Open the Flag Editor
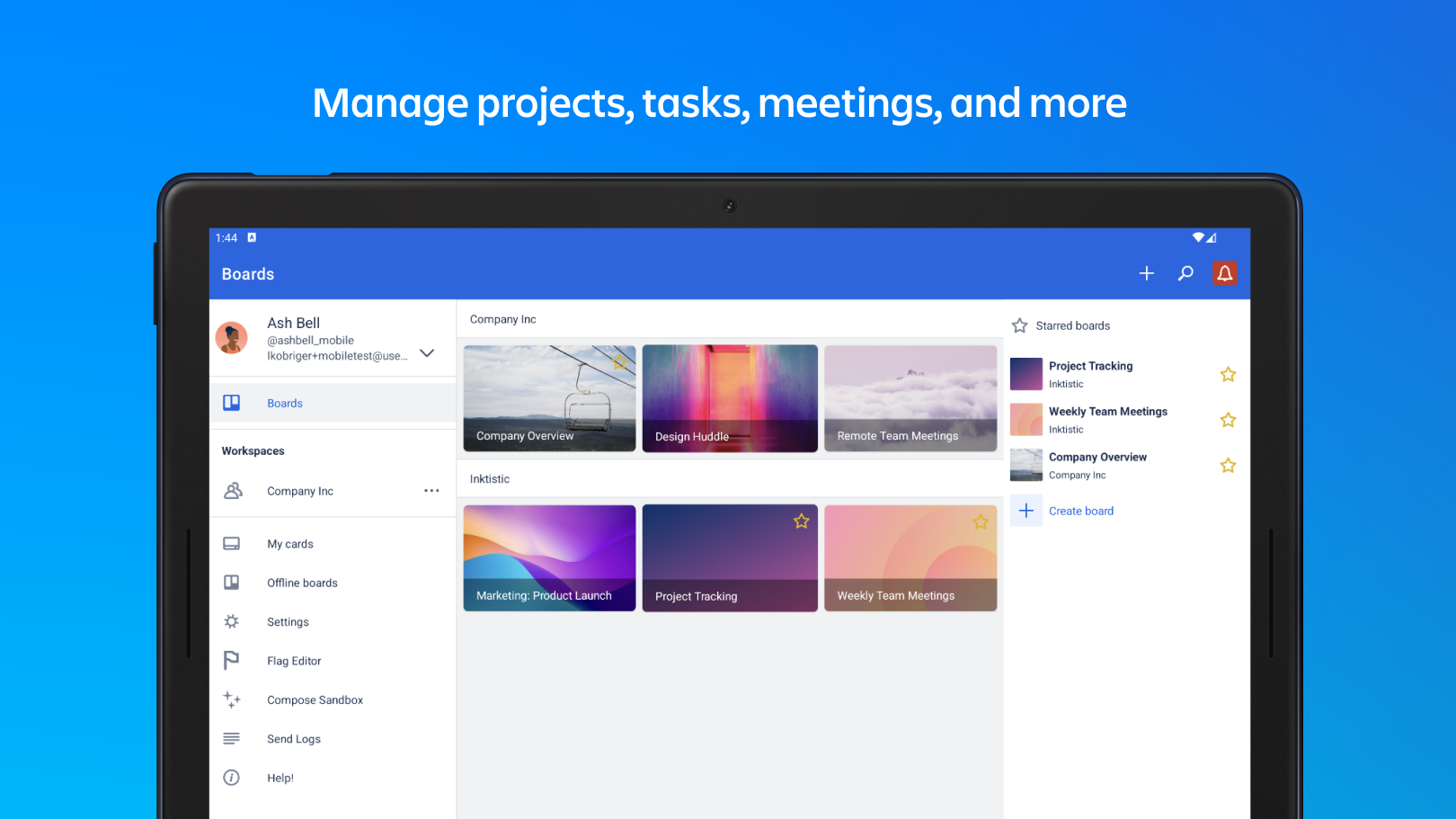This screenshot has width=1456, height=819. 293,661
